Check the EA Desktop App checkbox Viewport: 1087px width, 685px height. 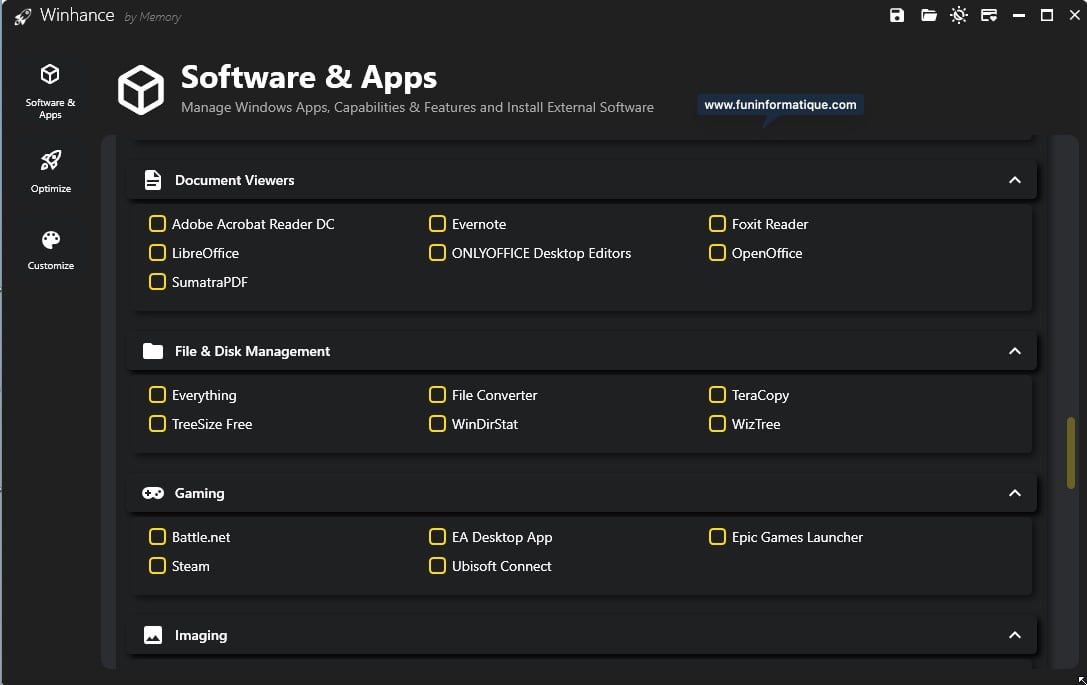pyautogui.click(x=437, y=537)
